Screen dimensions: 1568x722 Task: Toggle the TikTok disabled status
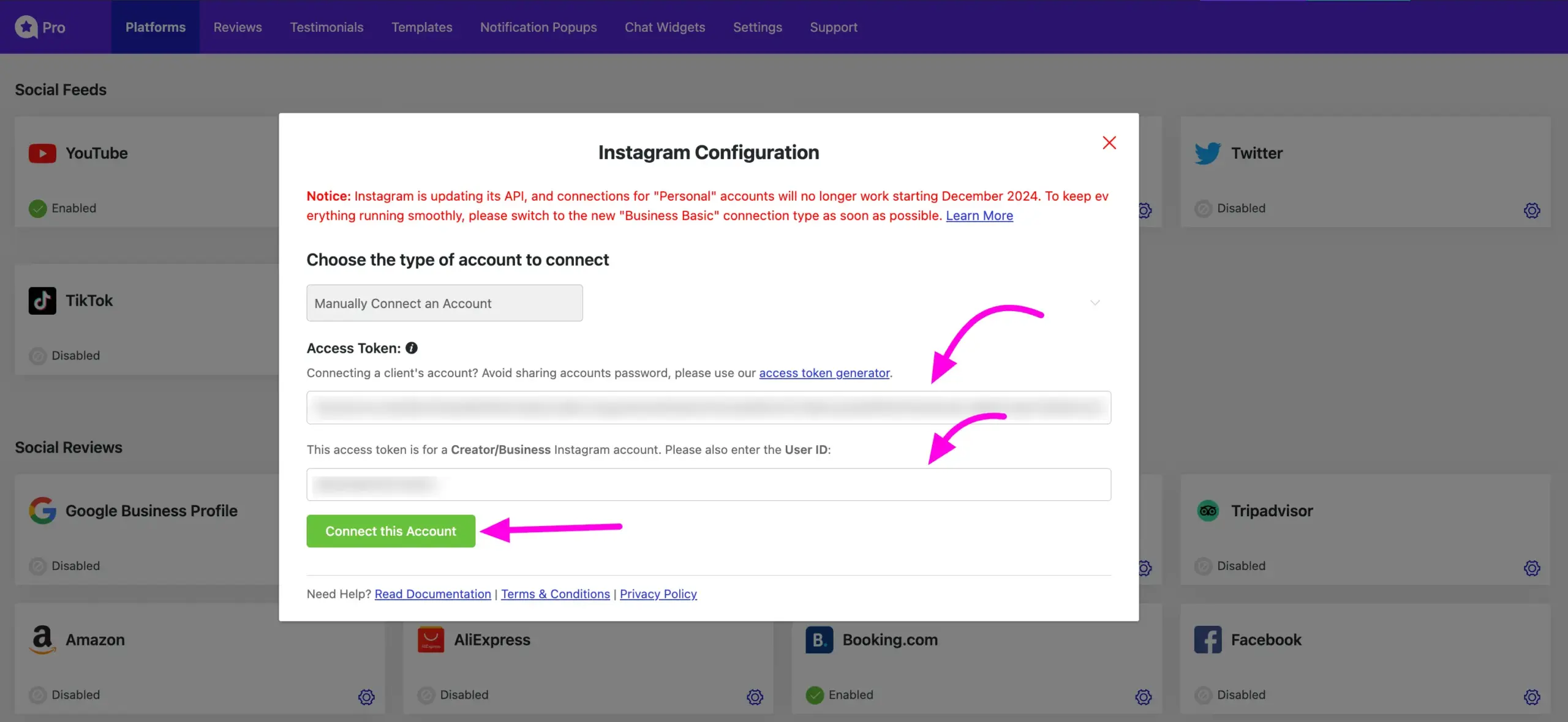[x=36, y=356]
